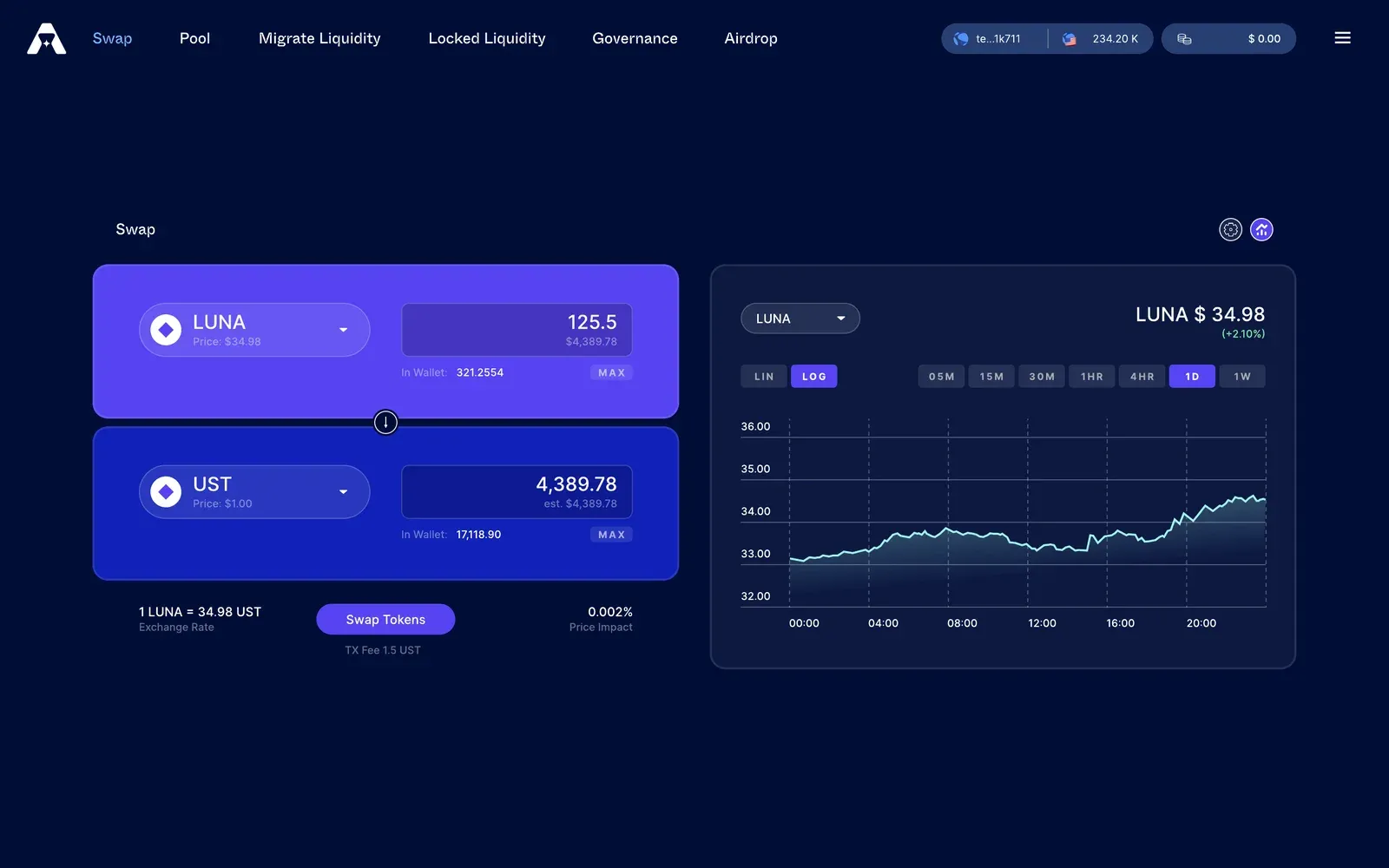This screenshot has height=868, width=1389.
Task: Select the 1D chart interval
Action: tap(1192, 377)
